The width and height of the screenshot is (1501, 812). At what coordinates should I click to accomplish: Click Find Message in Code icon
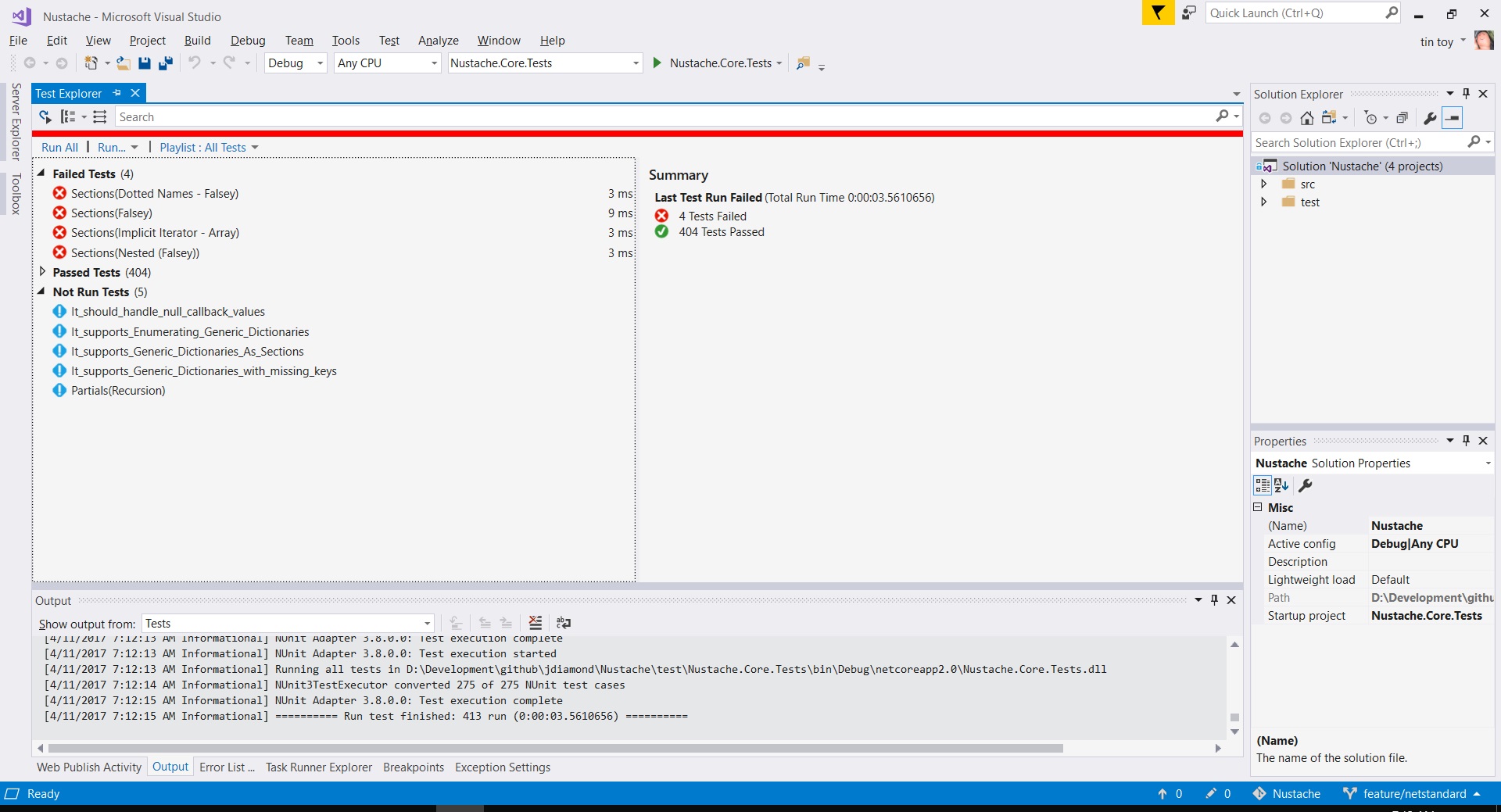point(456,623)
